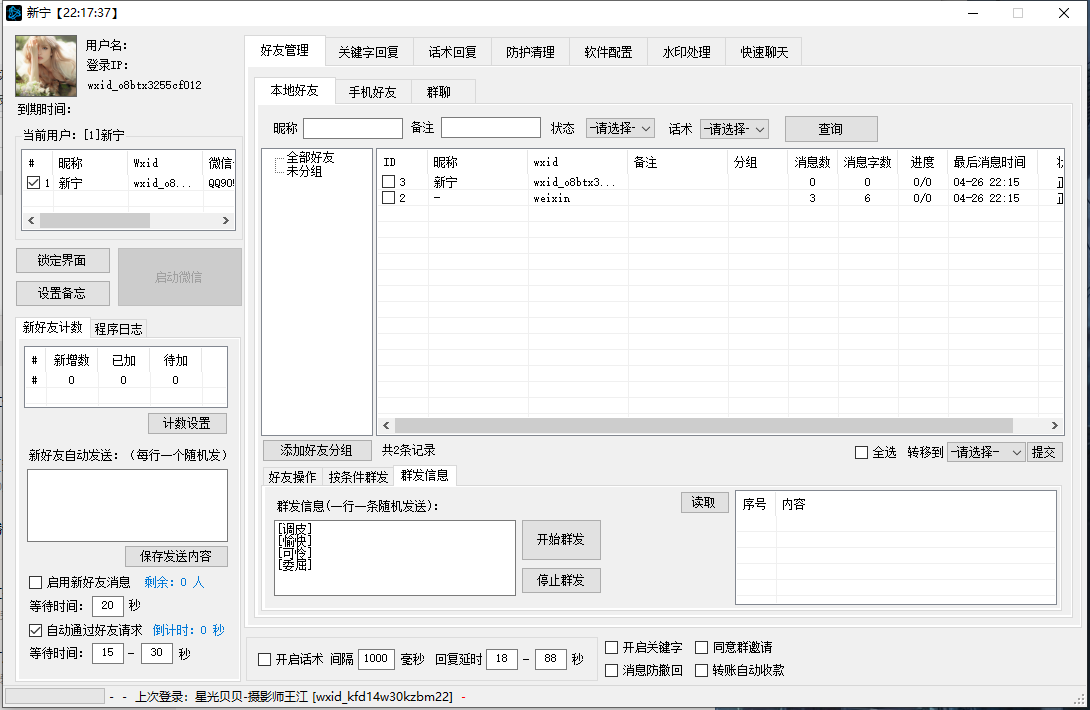This screenshot has height=710, width=1090.
Task: Click right arrow of account list scrollbar
Action: 225,220
